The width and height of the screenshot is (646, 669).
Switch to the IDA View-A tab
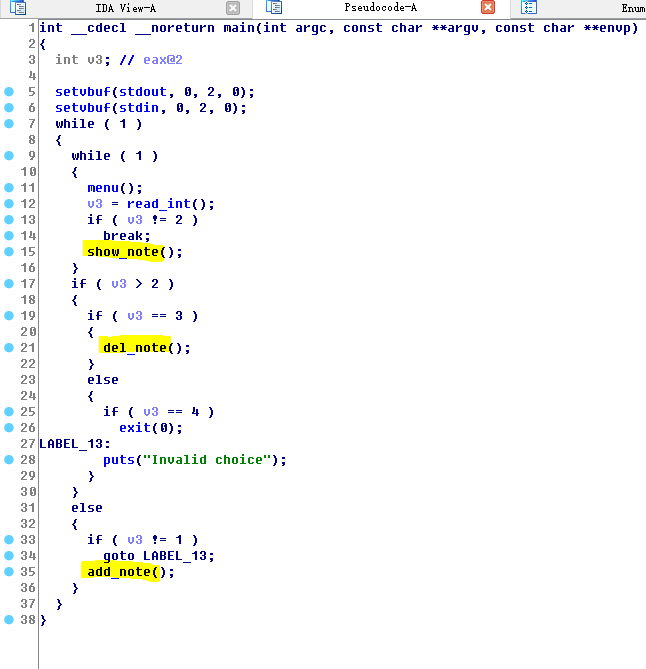coord(125,8)
